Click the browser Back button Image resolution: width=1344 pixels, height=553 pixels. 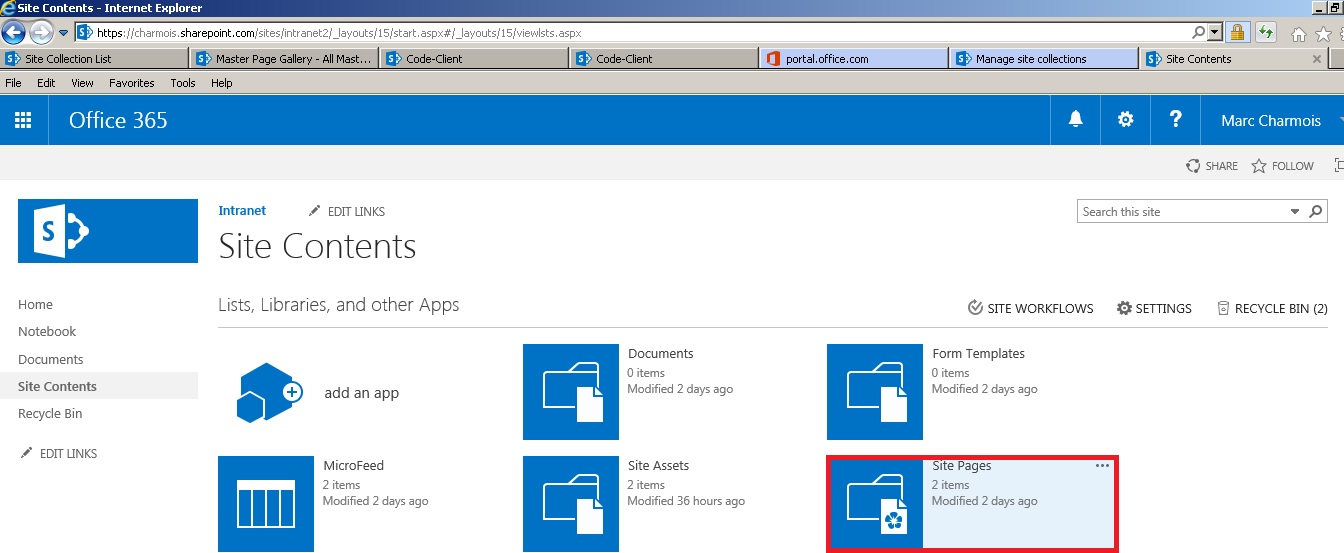pos(15,32)
